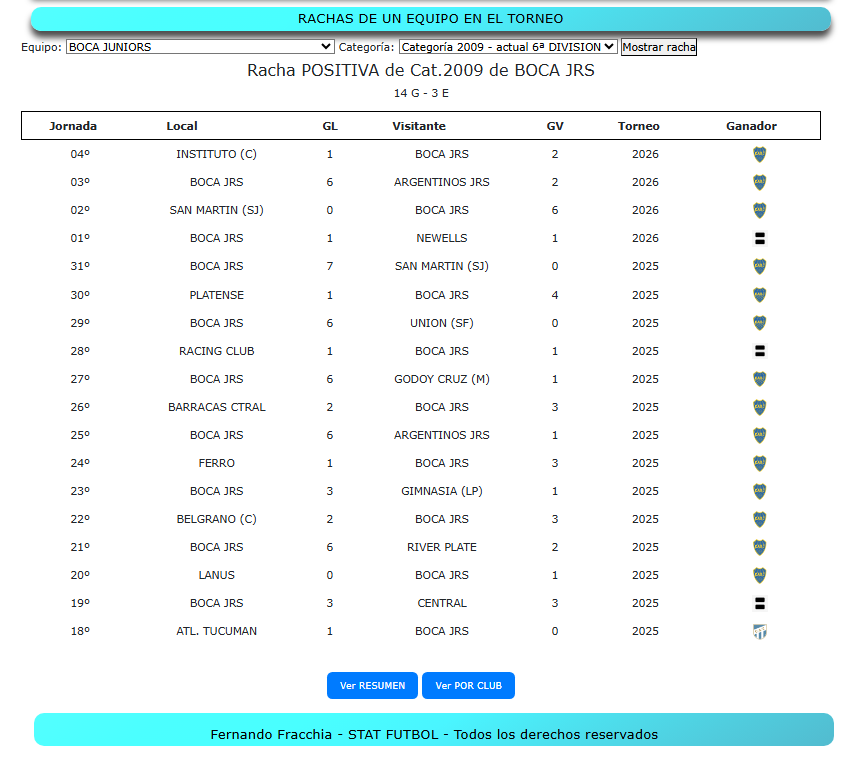Click home score 7 in jornada 31º row
The height and width of the screenshot is (769, 853).
point(330,266)
